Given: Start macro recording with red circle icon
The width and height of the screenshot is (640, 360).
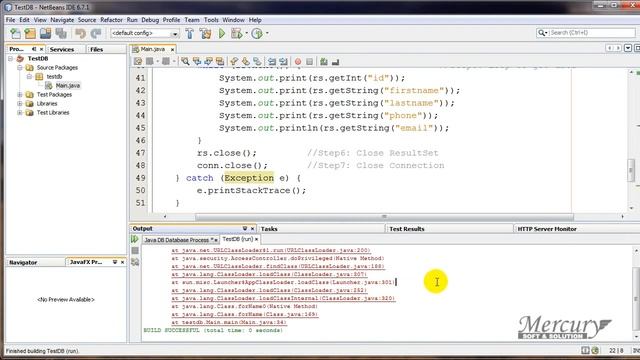Looking at the screenshot, I should [298, 62].
